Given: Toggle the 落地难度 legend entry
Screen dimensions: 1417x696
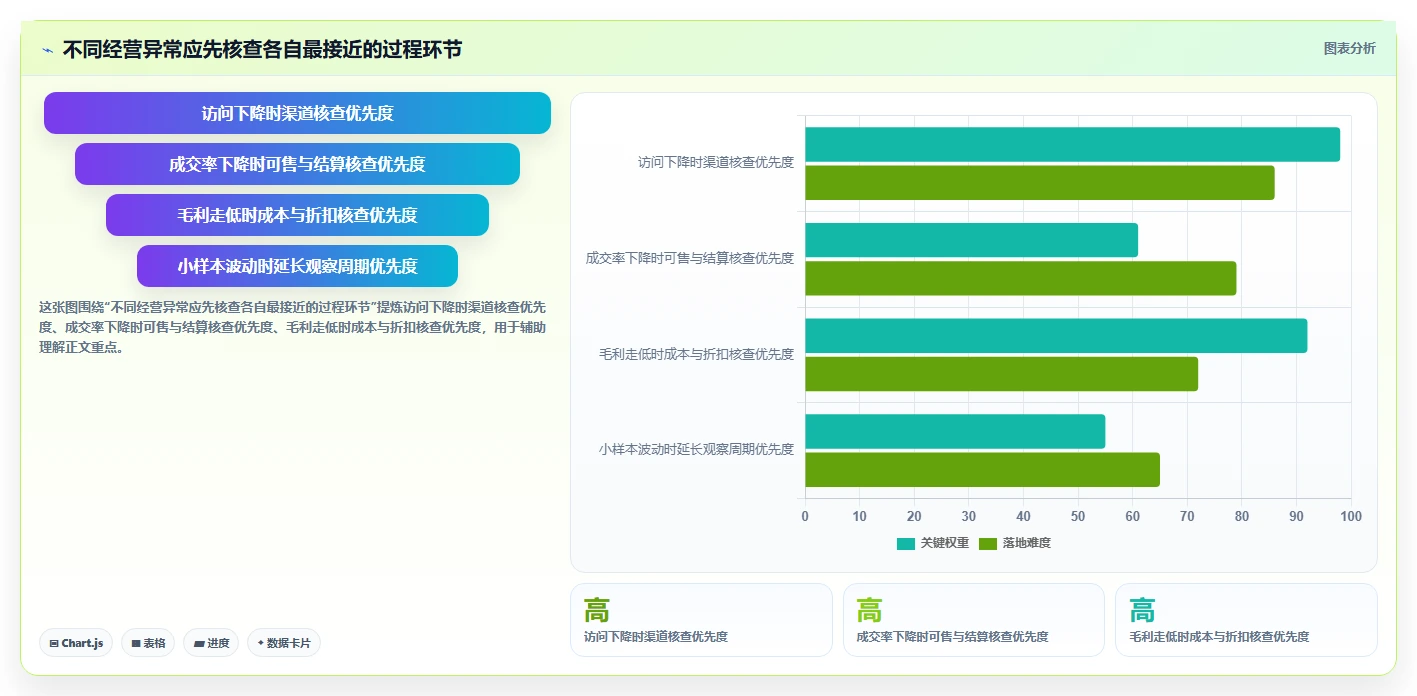Looking at the screenshot, I should (1014, 543).
